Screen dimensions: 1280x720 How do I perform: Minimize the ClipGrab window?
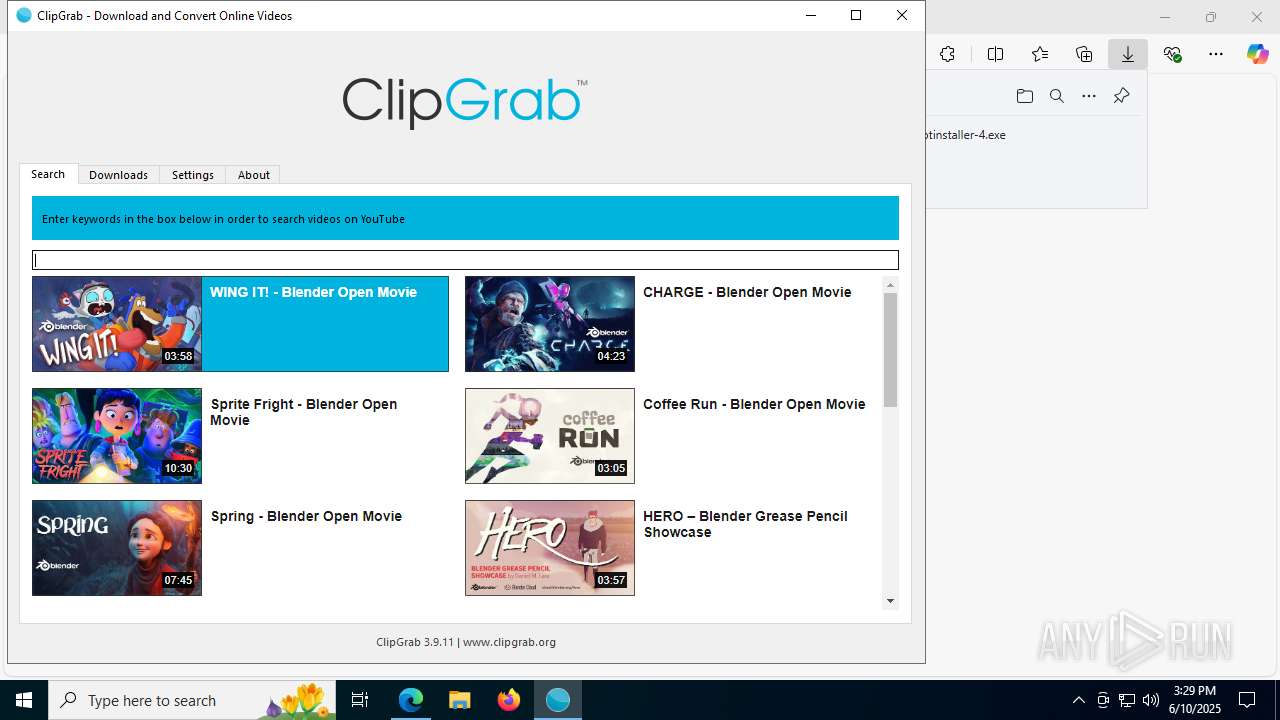tap(811, 15)
